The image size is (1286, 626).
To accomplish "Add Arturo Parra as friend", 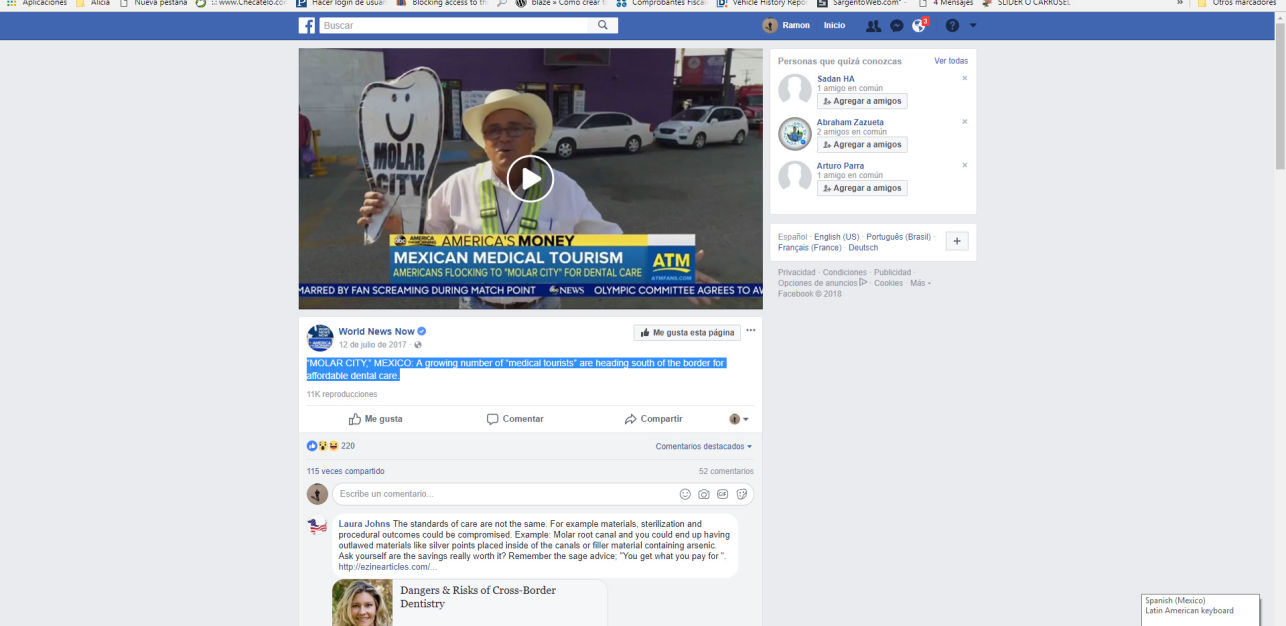I will 862,188.
